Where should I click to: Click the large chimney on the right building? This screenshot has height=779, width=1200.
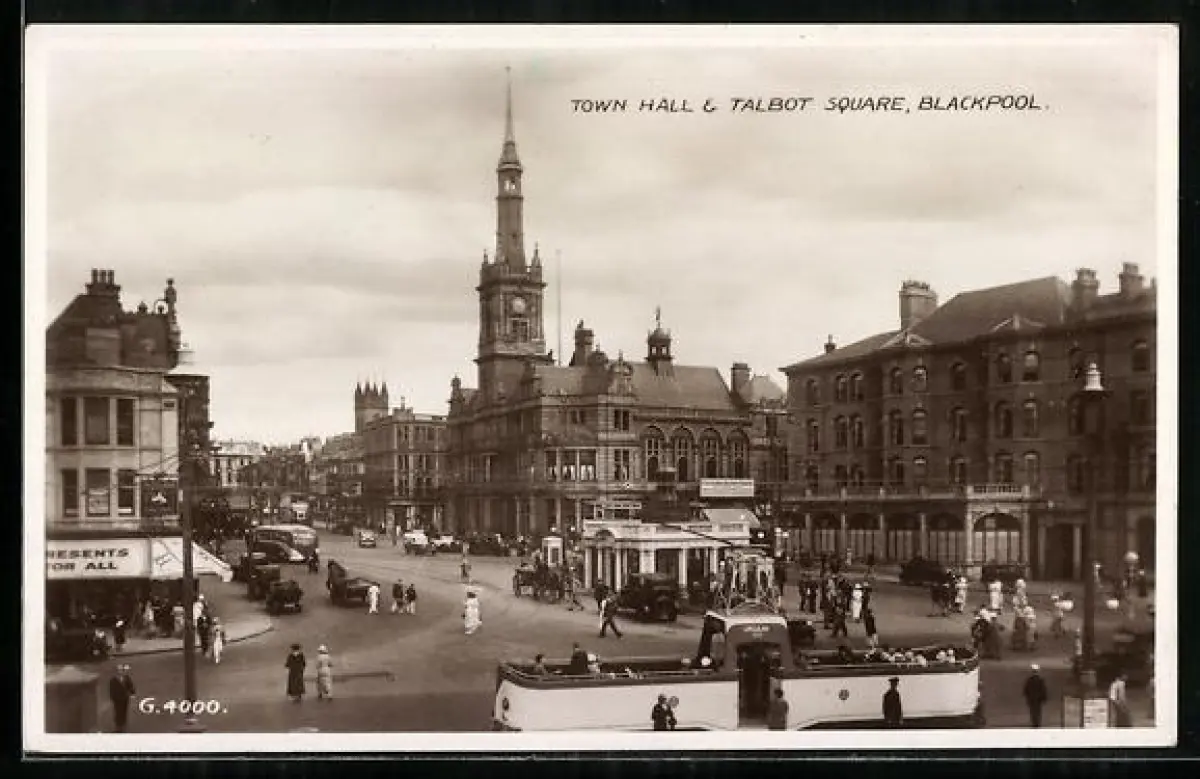(x=916, y=302)
